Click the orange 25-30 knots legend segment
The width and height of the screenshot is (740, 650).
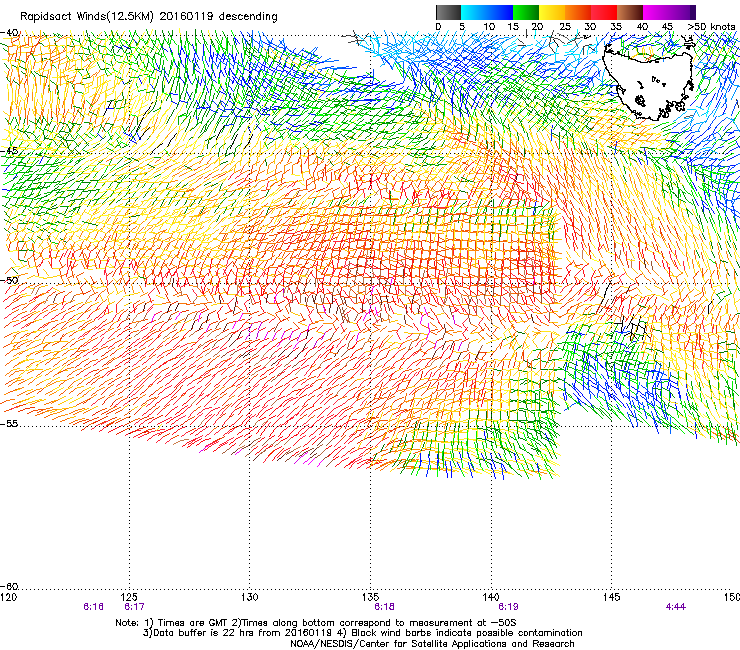pos(578,12)
